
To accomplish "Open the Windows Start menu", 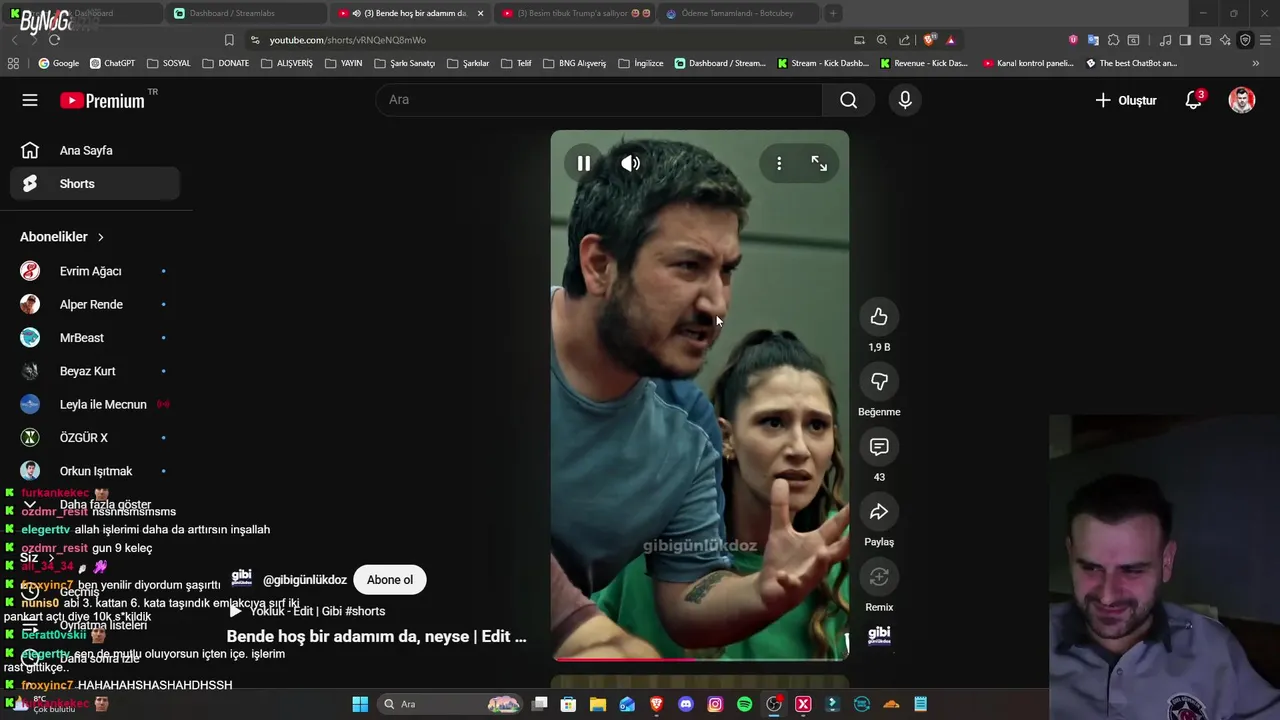I will pyautogui.click(x=360, y=704).
